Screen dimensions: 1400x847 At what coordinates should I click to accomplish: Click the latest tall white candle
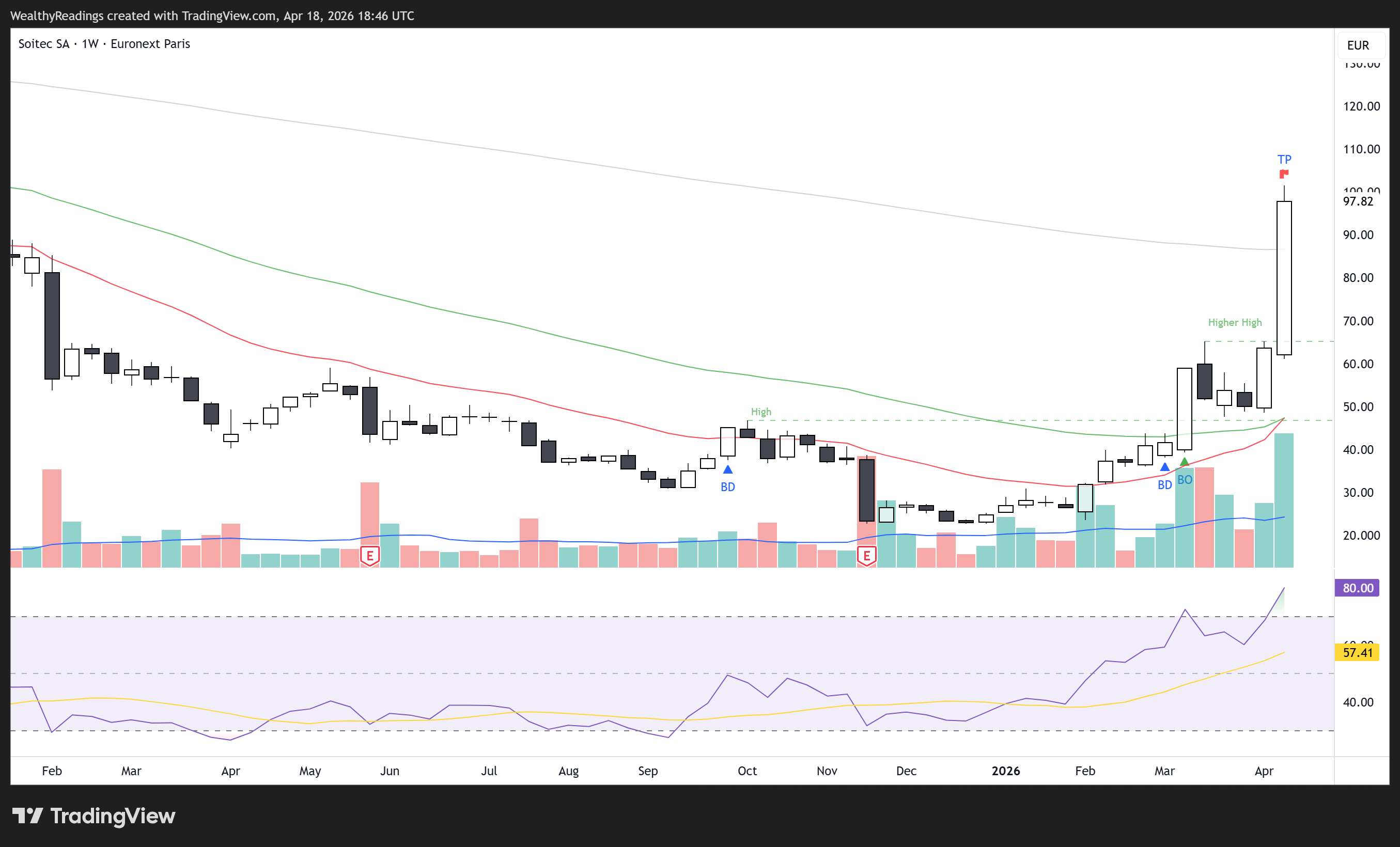click(x=1284, y=278)
